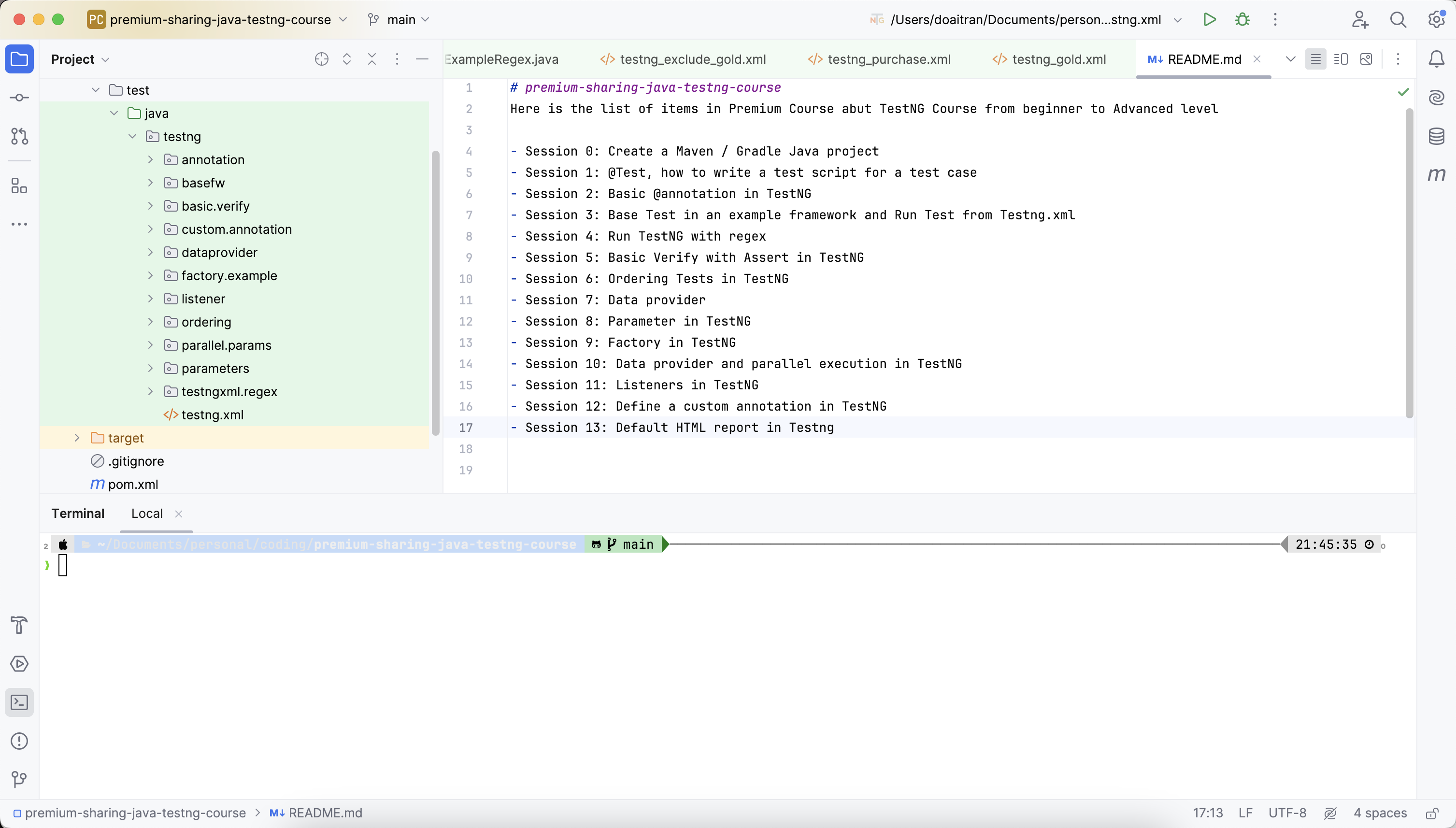Viewport: 1456px width, 828px height.
Task: Click 4 spaces indent setting
Action: click(1380, 813)
